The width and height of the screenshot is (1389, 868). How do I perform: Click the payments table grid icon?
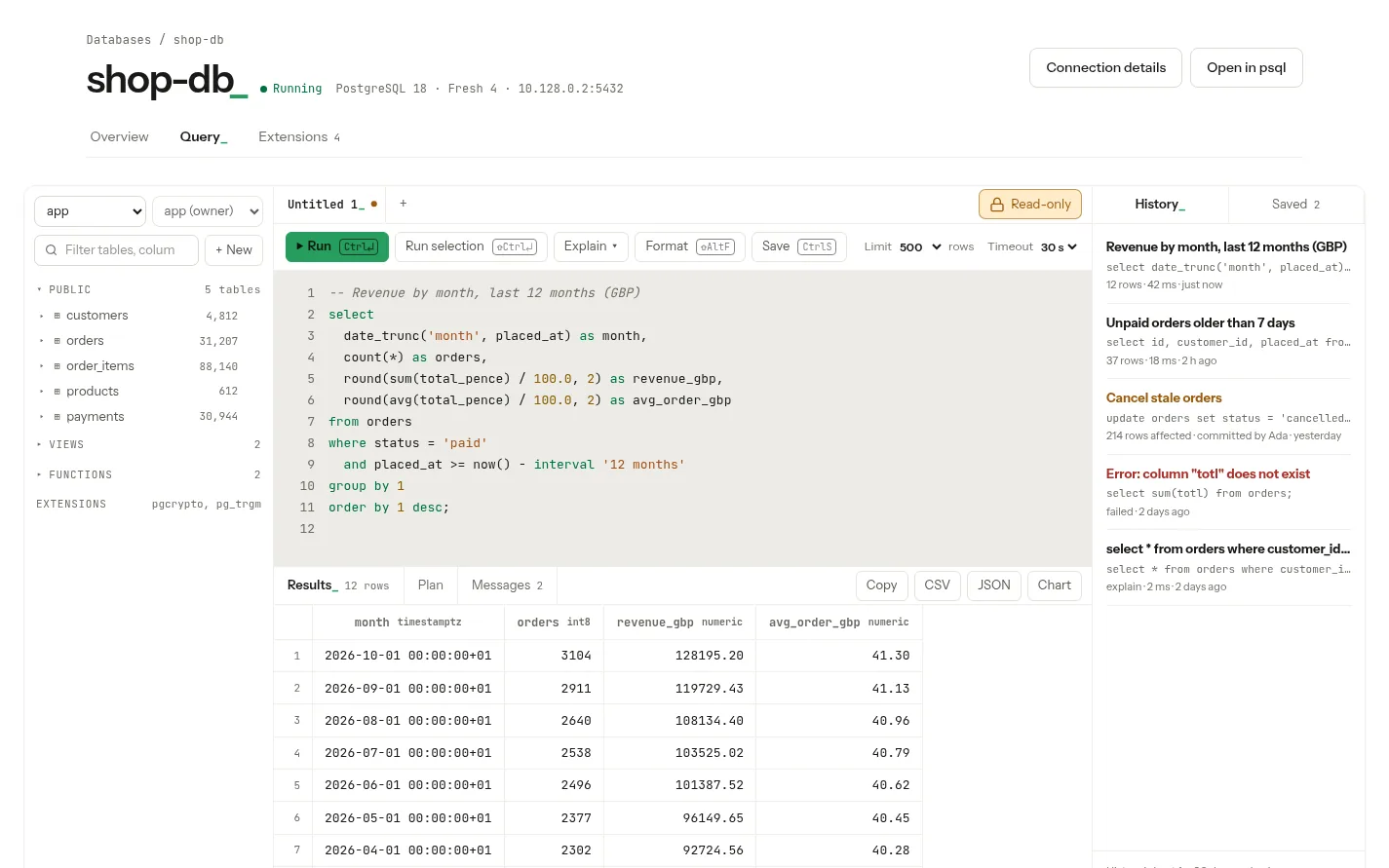(57, 417)
